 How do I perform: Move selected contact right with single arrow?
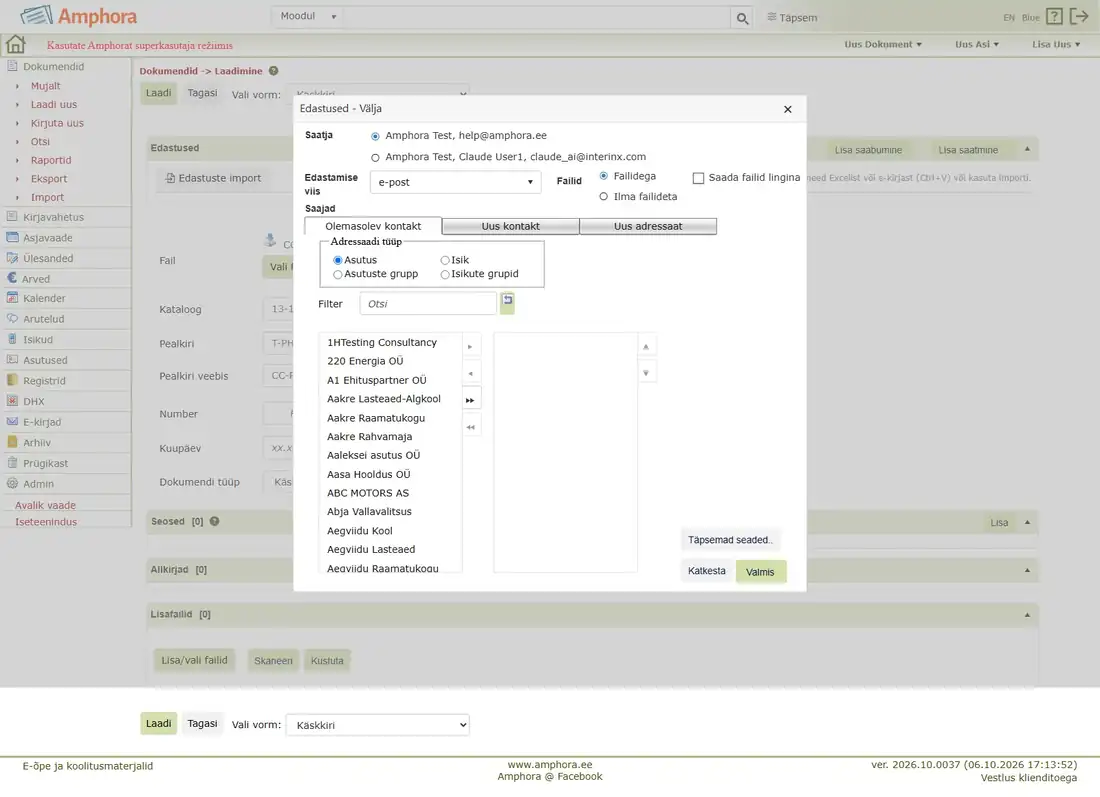(x=470, y=347)
